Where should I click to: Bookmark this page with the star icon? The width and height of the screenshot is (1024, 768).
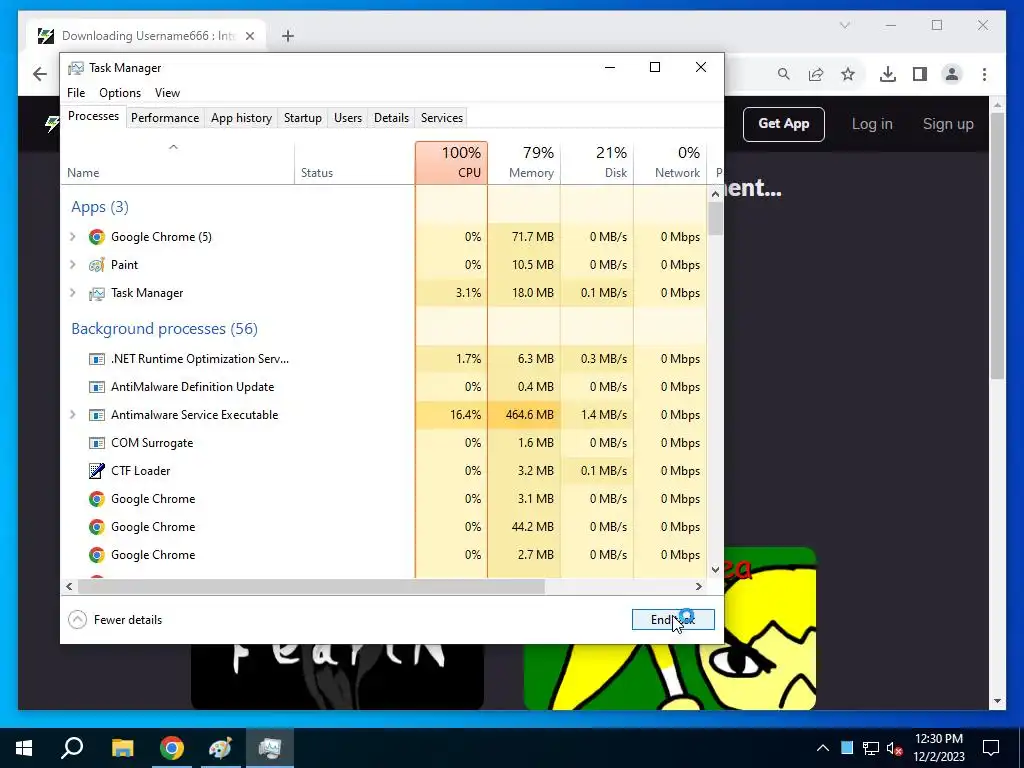click(x=848, y=74)
